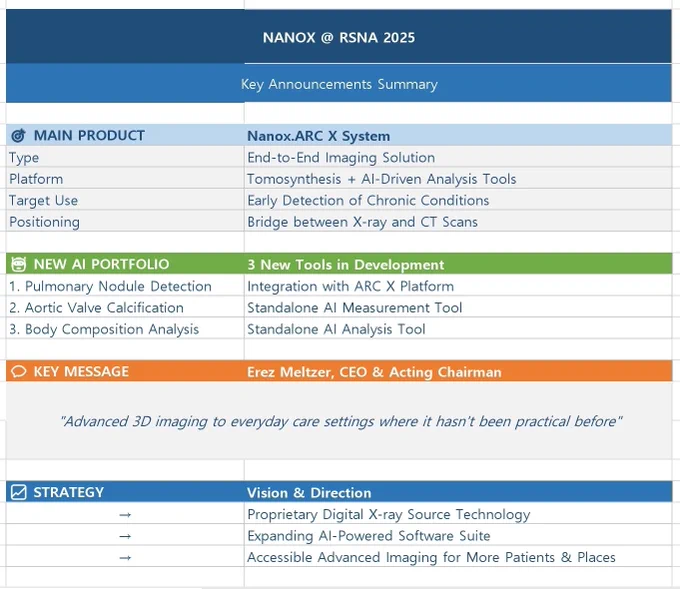Click the STRATEGY header text
The height and width of the screenshot is (589, 680).
[x=69, y=492]
